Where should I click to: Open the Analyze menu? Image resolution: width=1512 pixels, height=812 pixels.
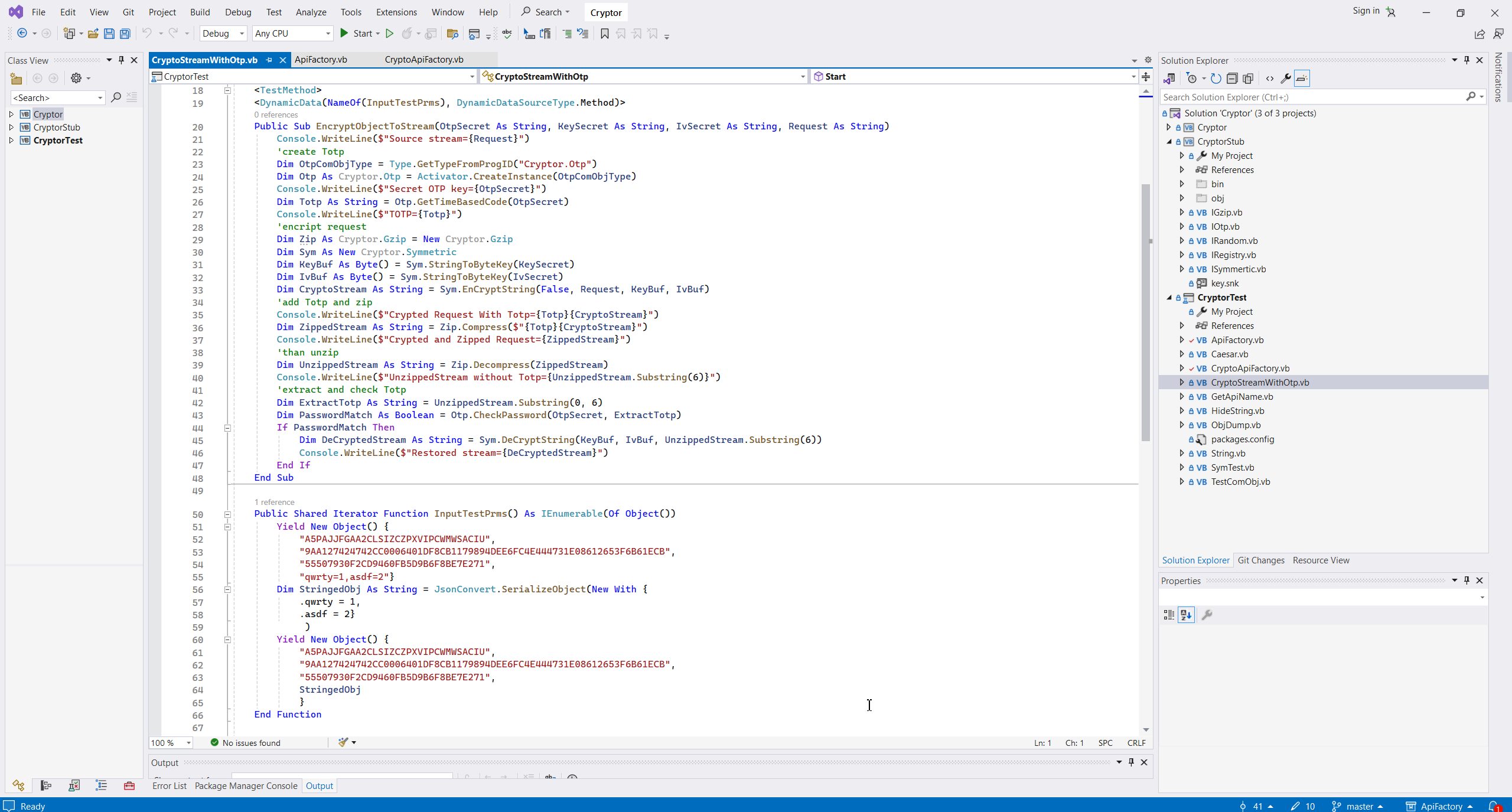[311, 12]
